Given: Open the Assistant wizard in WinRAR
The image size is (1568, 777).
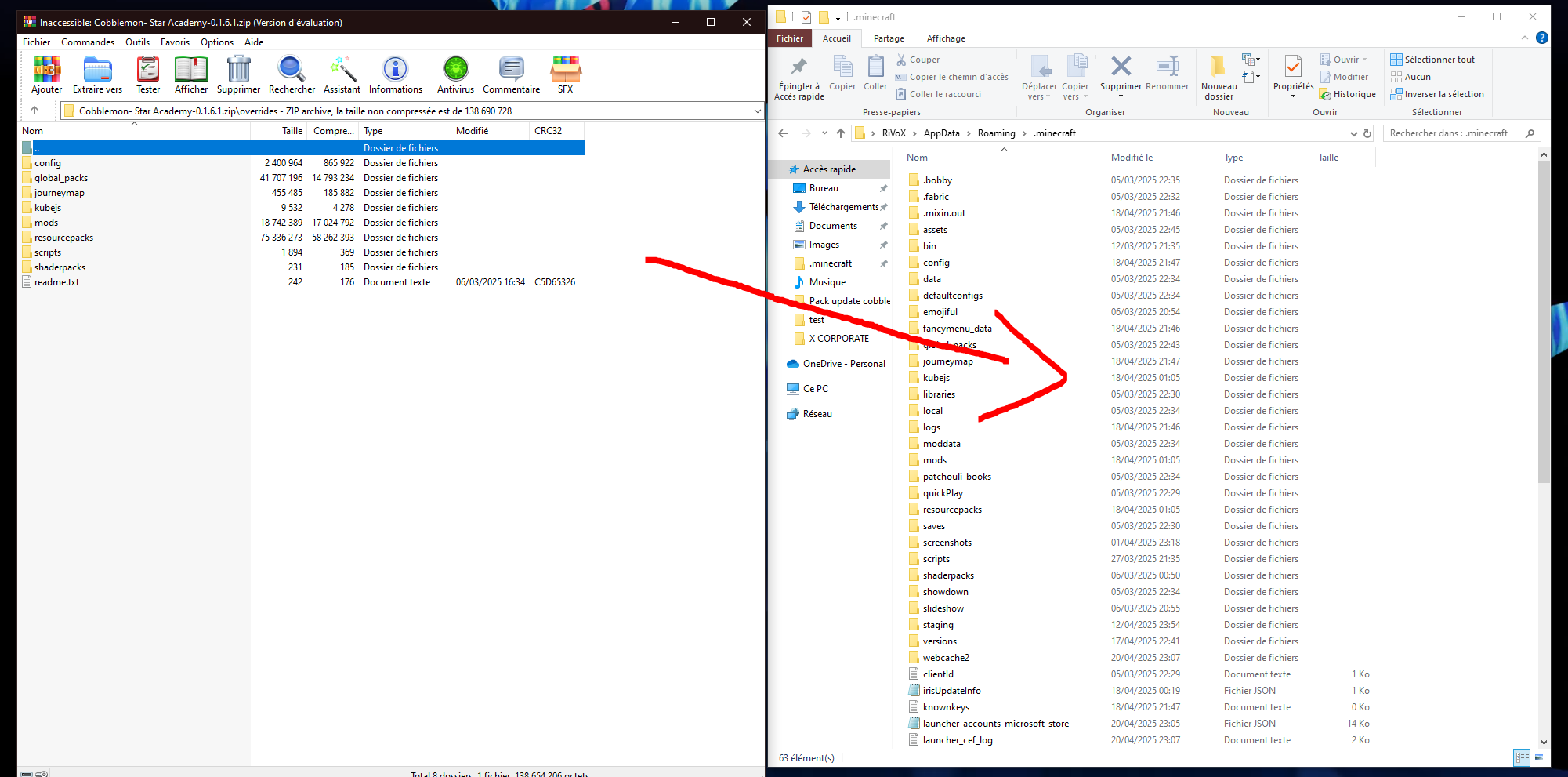Looking at the screenshot, I should 342,75.
